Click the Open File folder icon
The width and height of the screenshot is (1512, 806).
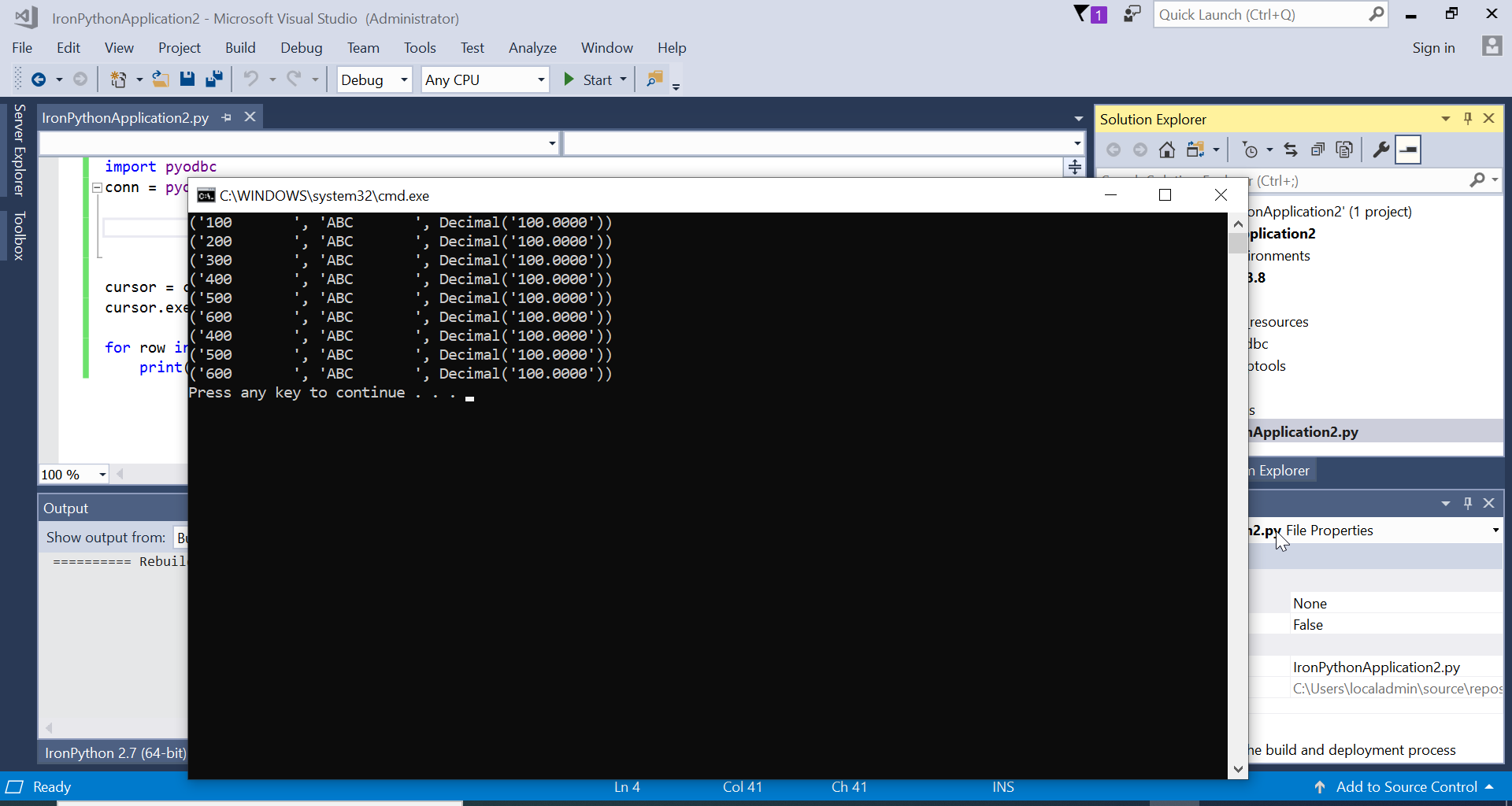click(161, 79)
